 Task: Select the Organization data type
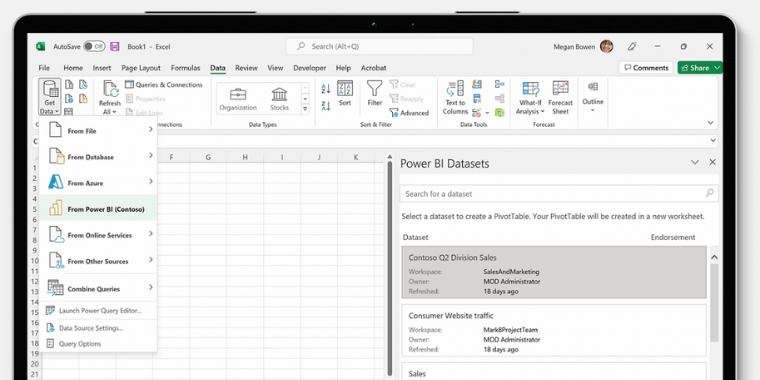coord(238,98)
